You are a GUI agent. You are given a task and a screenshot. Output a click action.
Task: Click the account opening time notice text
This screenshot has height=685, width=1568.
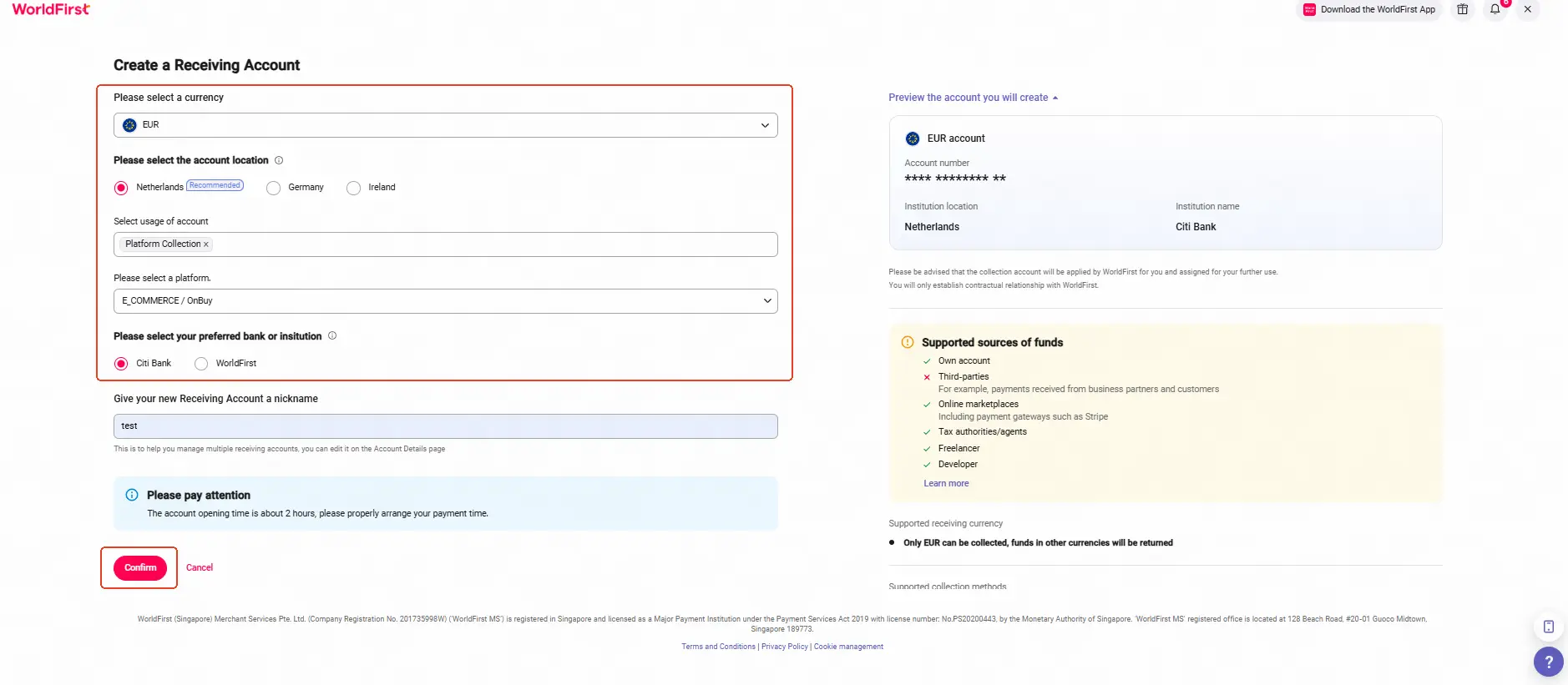pyautogui.click(x=317, y=514)
